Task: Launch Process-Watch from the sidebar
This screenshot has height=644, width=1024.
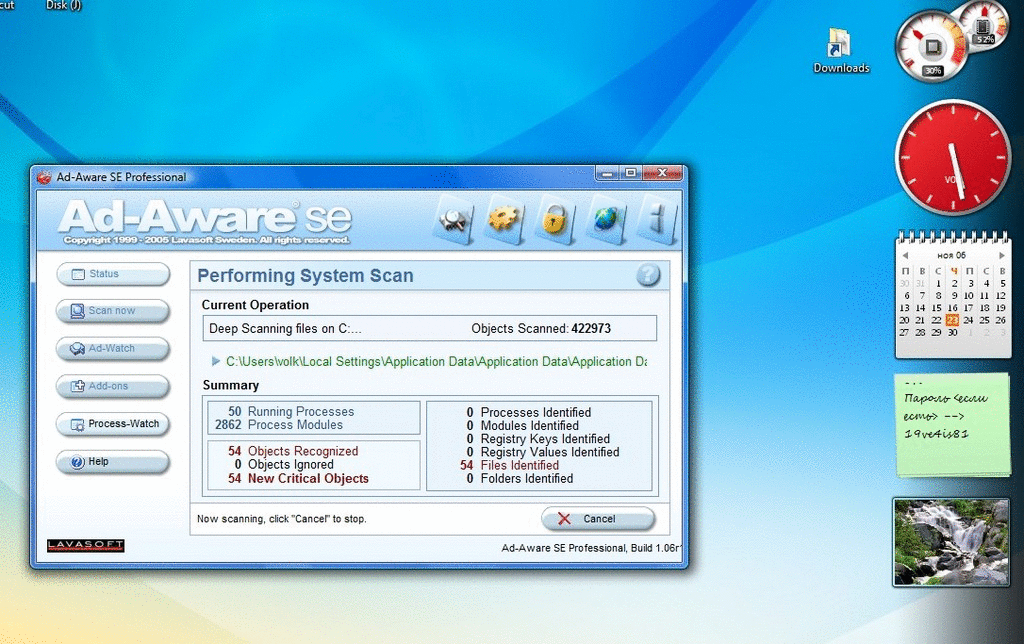Action: click(113, 424)
